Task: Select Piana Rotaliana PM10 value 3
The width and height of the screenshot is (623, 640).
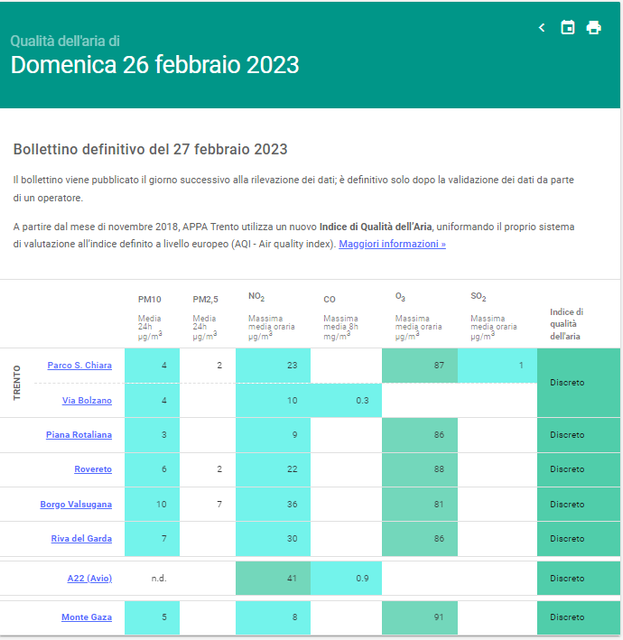Action: [152, 435]
